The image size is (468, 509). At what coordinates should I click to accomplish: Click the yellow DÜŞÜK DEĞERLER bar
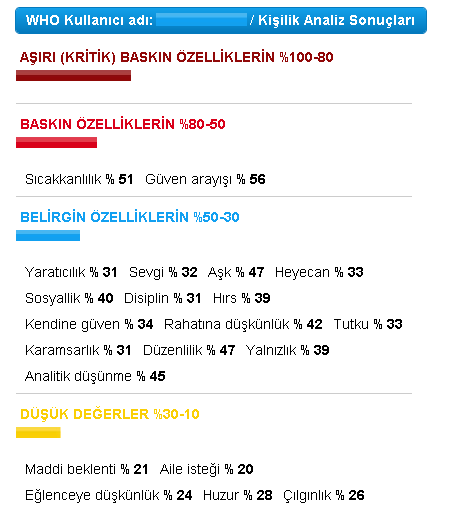[x=38, y=432]
